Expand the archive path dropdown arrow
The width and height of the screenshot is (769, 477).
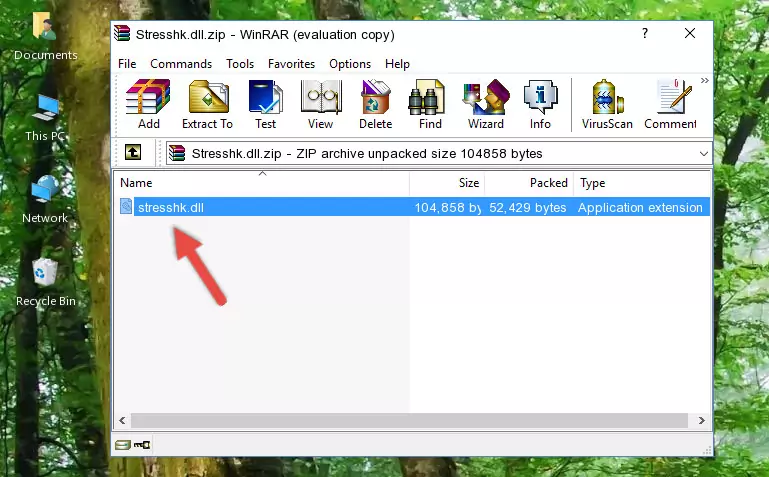pos(704,154)
